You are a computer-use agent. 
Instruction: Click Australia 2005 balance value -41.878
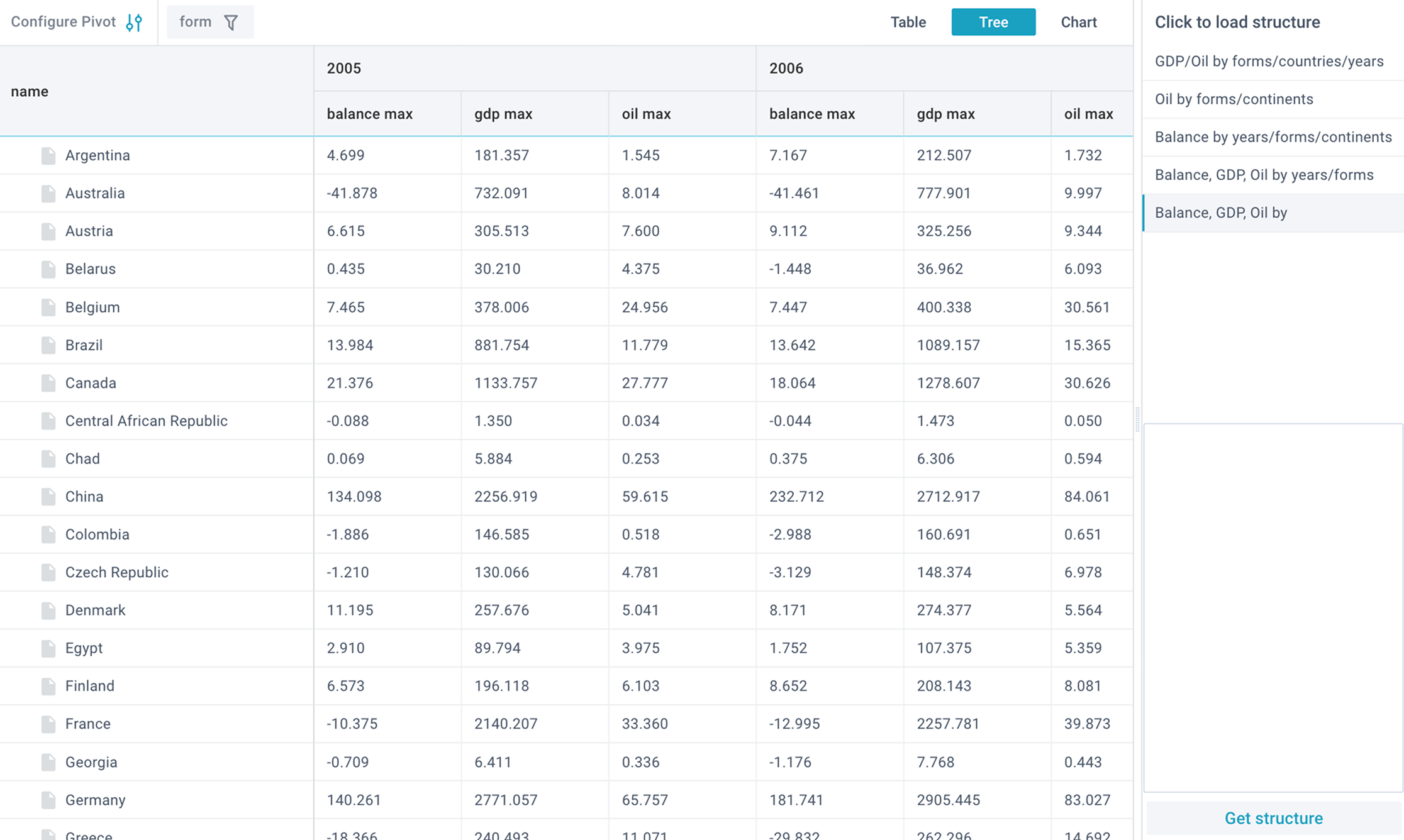pyautogui.click(x=352, y=193)
